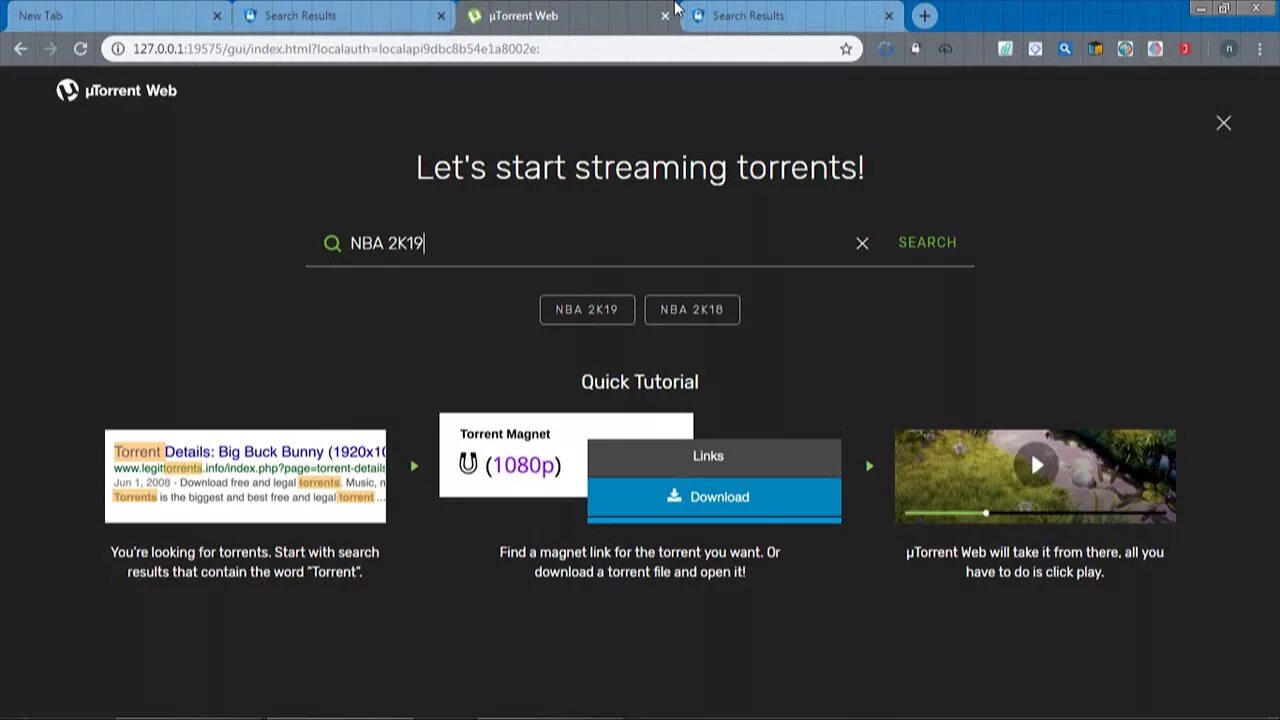Viewport: 1280px width, 720px height.
Task: Click the second green tutorial step arrow
Action: pos(869,466)
